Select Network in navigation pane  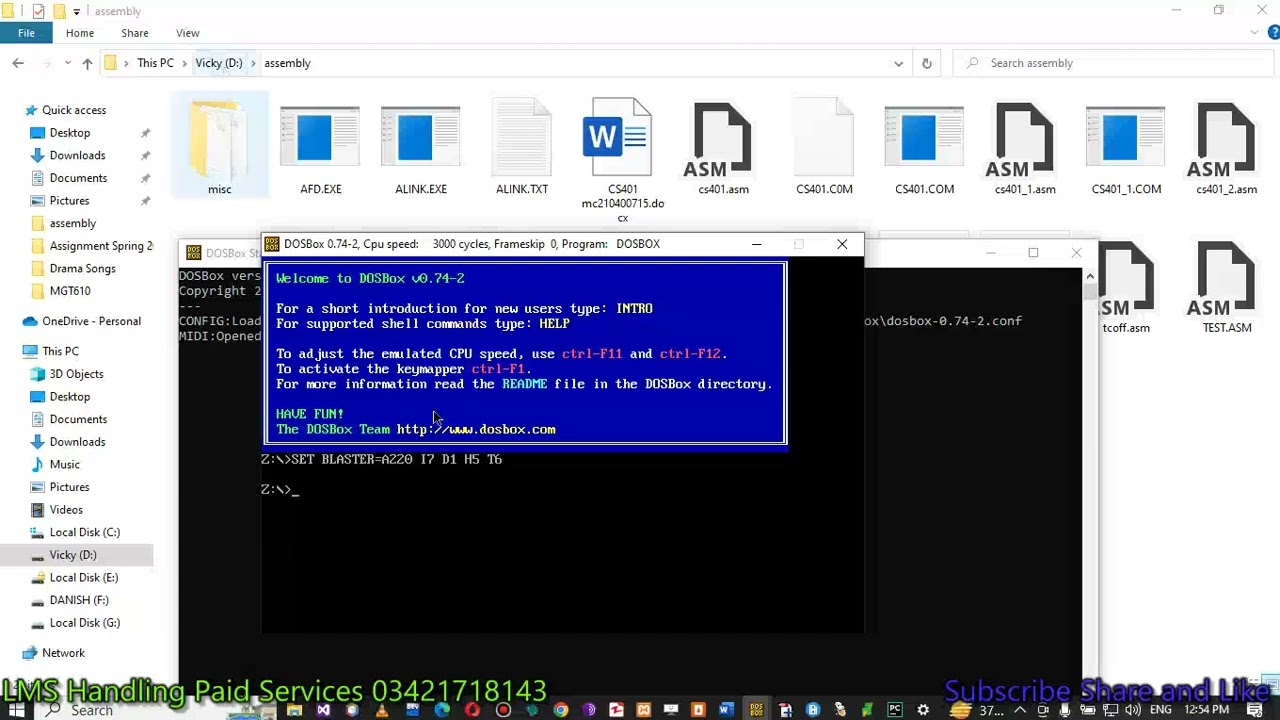(x=63, y=653)
